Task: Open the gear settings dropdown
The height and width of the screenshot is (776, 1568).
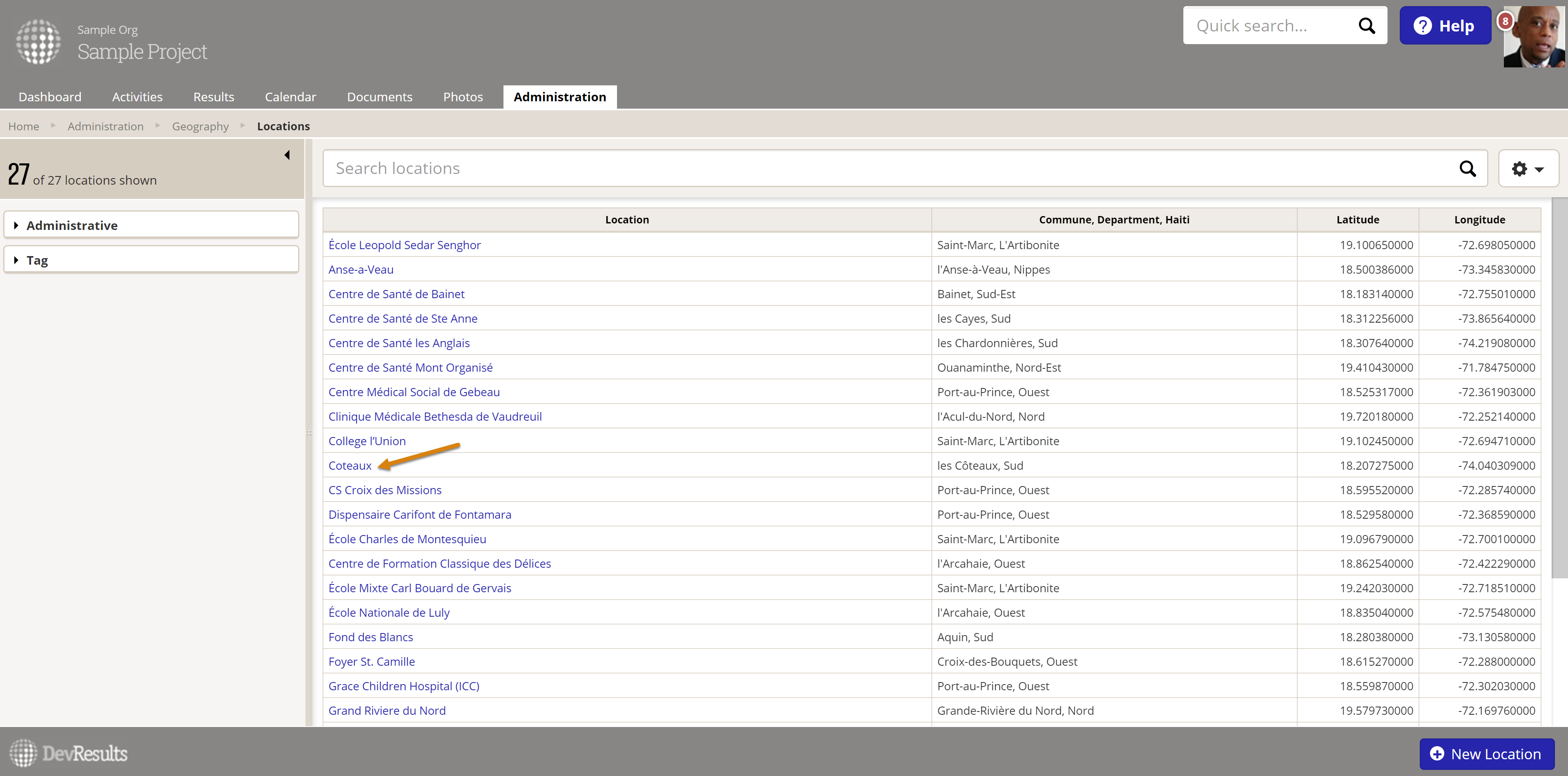Action: coord(1528,169)
